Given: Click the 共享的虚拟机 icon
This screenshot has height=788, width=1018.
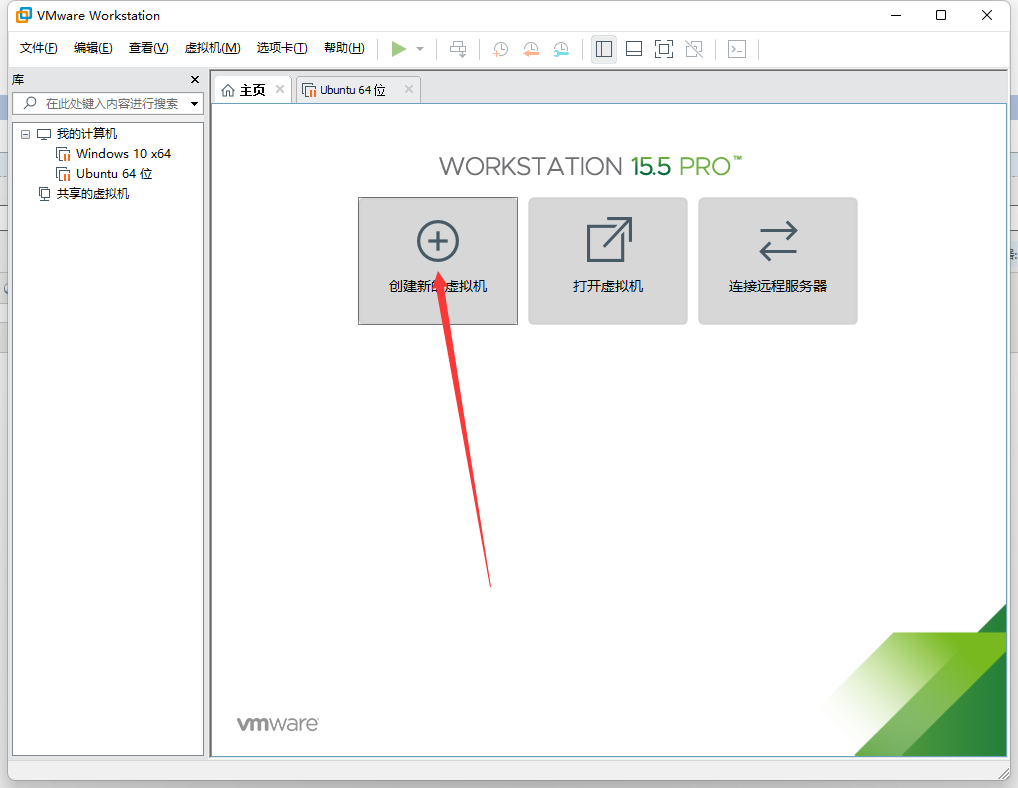Looking at the screenshot, I should coord(44,194).
